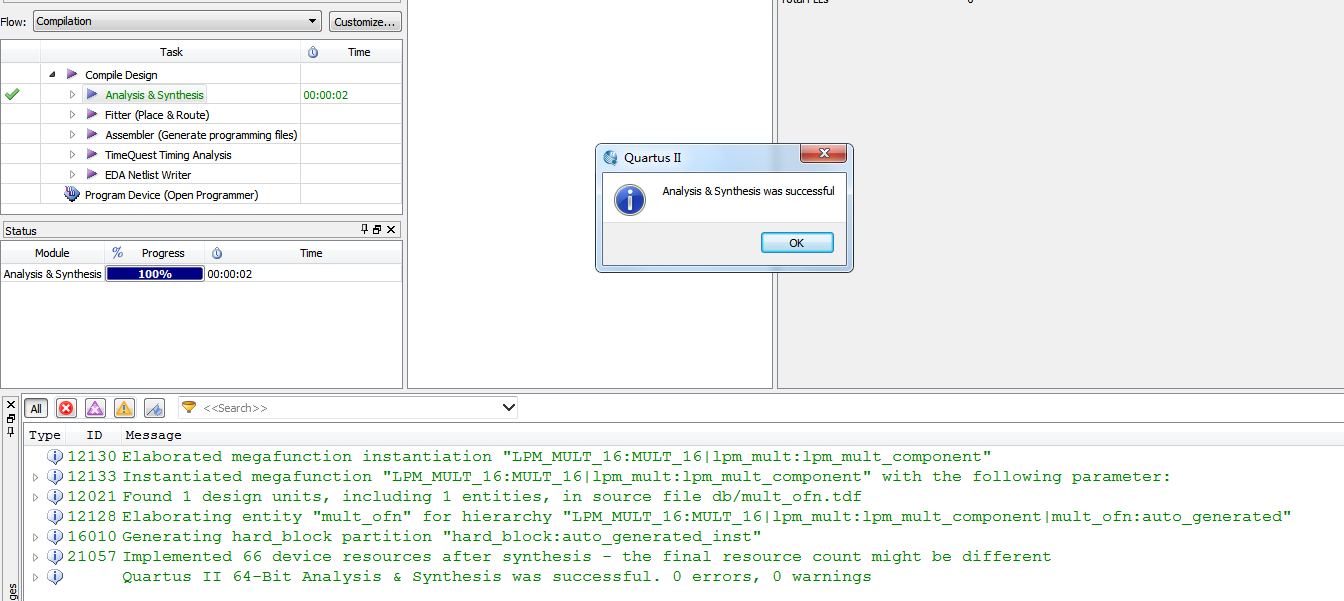This screenshot has height=601, width=1344.
Task: Click the green checkmark beside Analysis & Synthesis
Action: pyautogui.click(x=12, y=95)
